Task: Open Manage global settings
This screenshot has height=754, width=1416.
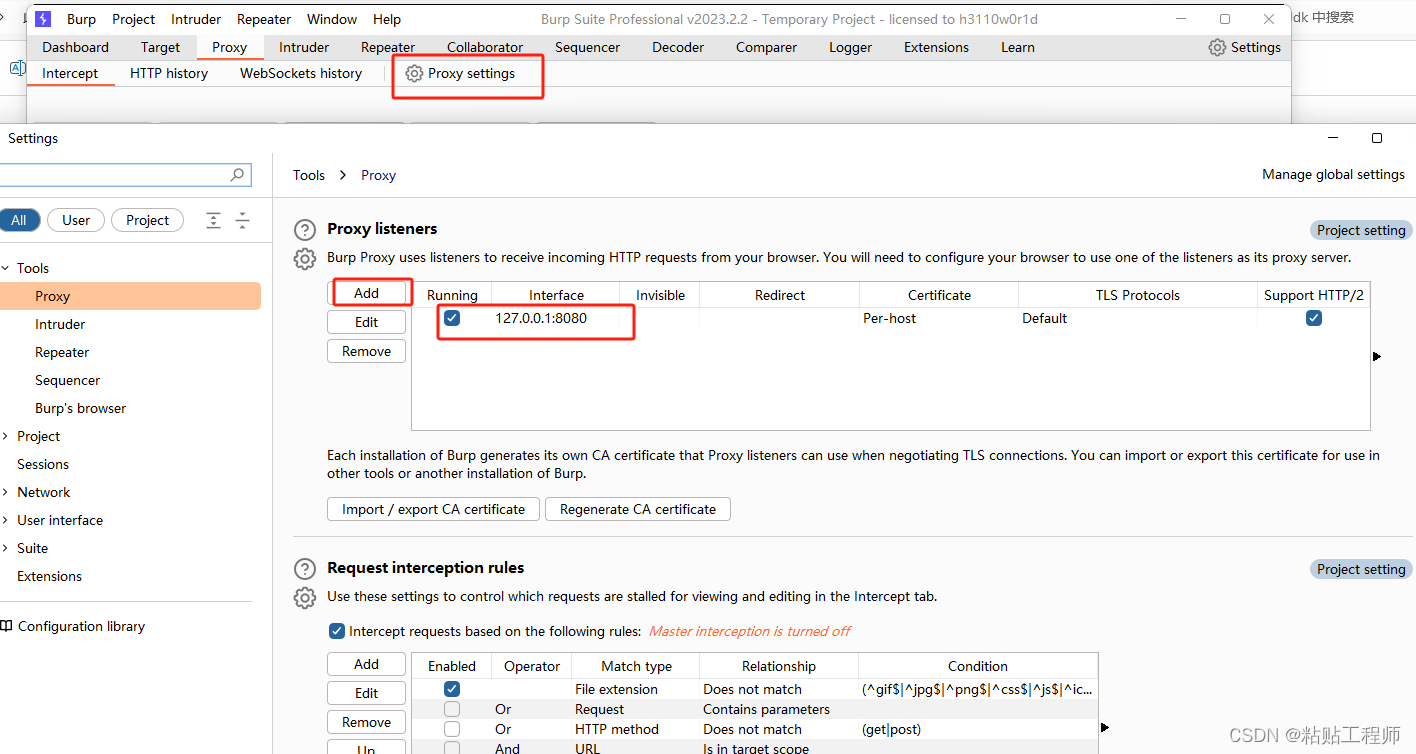Action: (x=1333, y=174)
